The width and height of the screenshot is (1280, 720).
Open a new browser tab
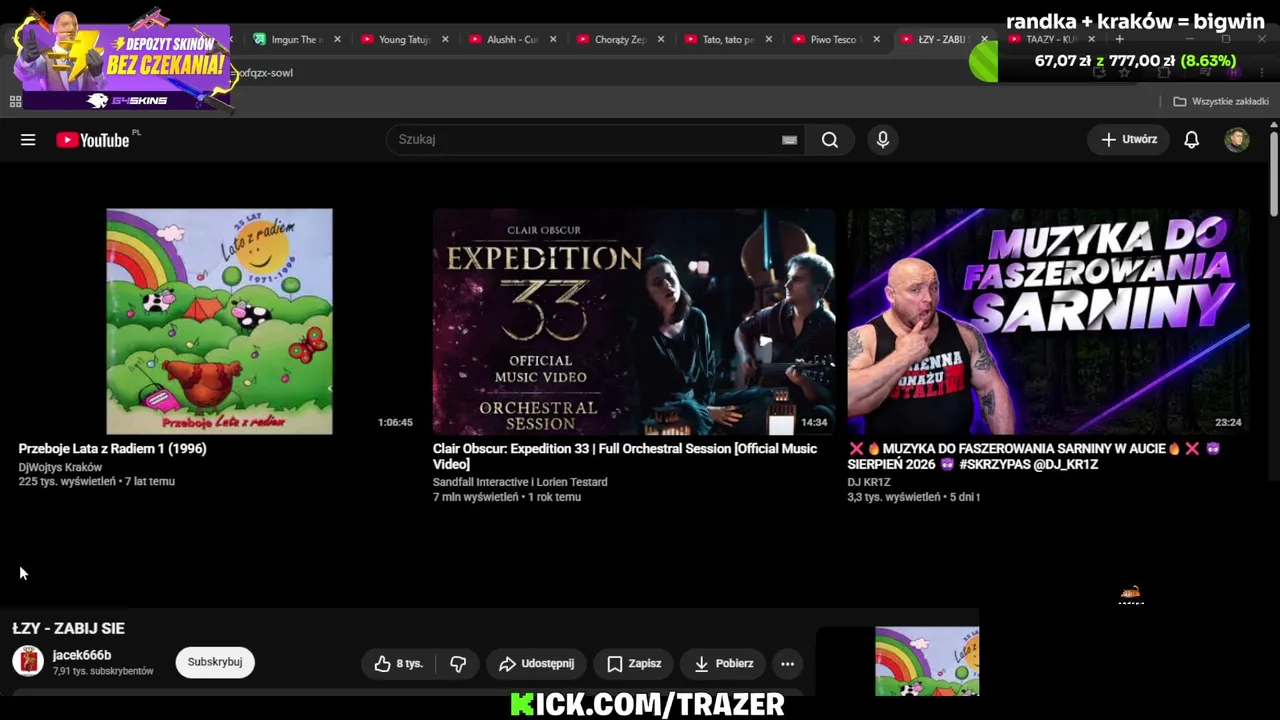(1119, 40)
